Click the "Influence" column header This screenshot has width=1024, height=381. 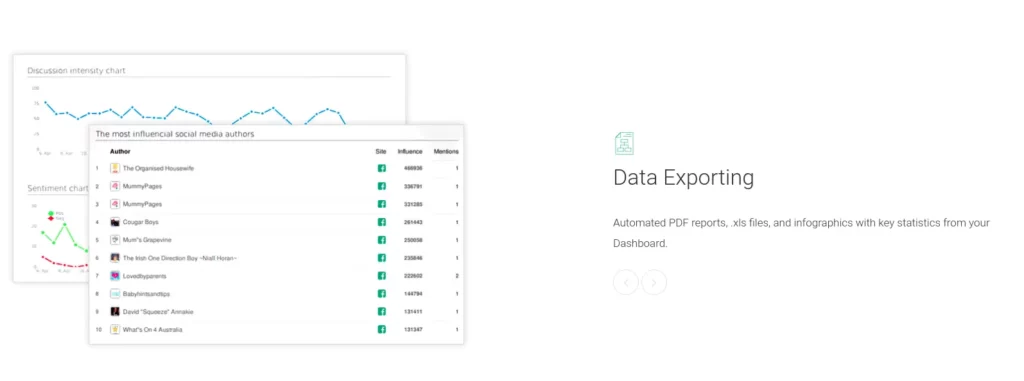410,152
